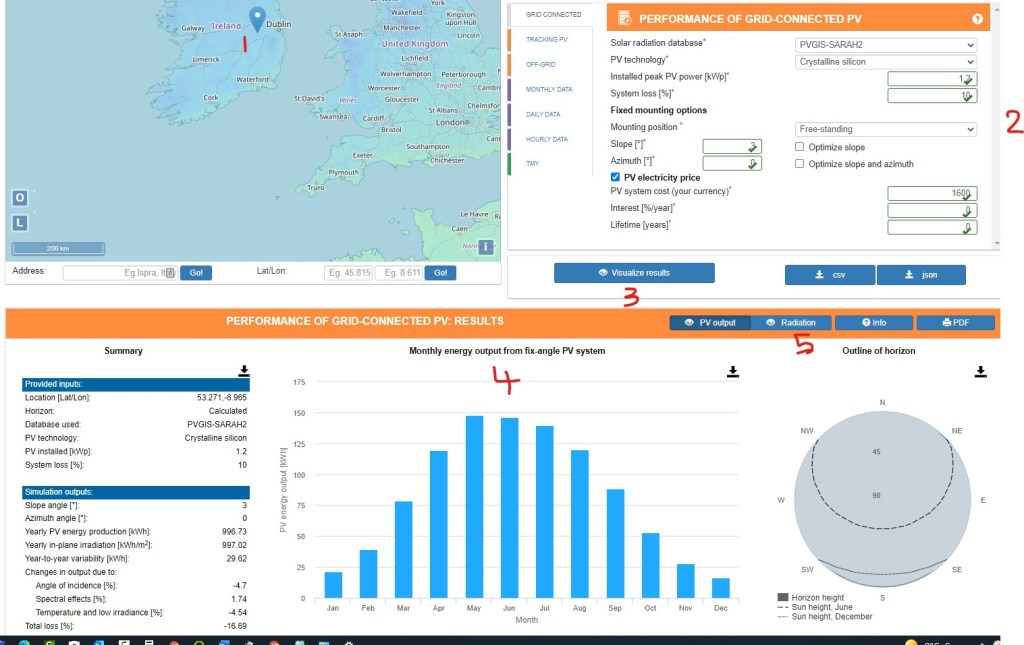
Task: Click the map information "i" icon
Action: (485, 246)
